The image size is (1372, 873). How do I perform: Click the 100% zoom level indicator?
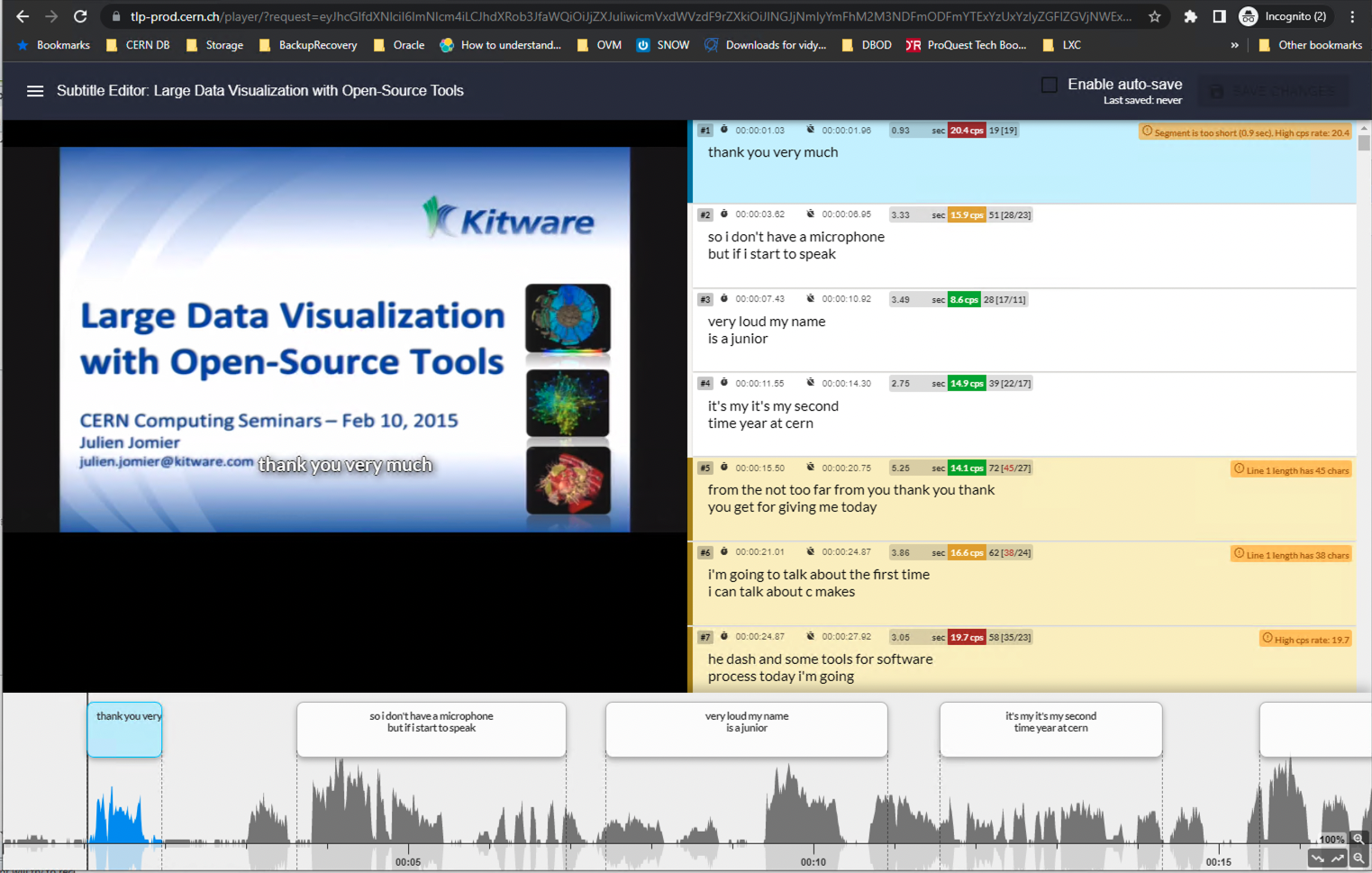click(1331, 839)
